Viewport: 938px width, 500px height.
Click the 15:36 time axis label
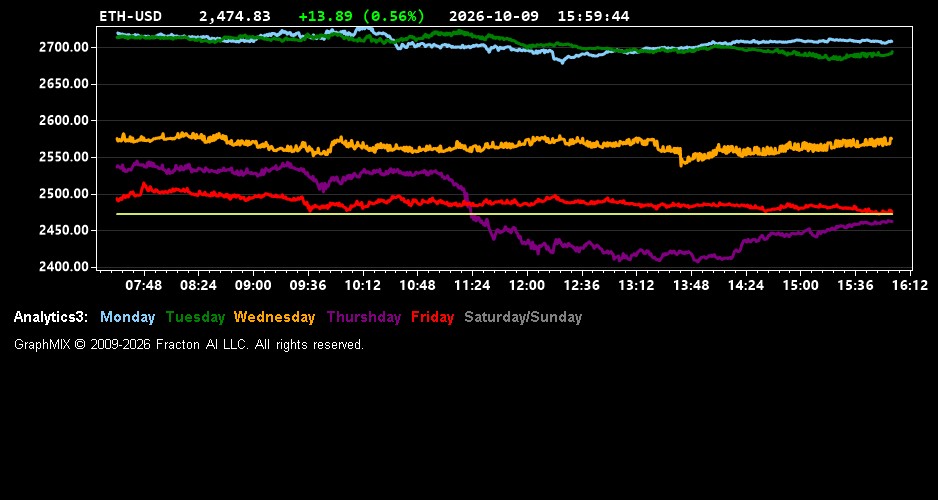pyautogui.click(x=855, y=286)
